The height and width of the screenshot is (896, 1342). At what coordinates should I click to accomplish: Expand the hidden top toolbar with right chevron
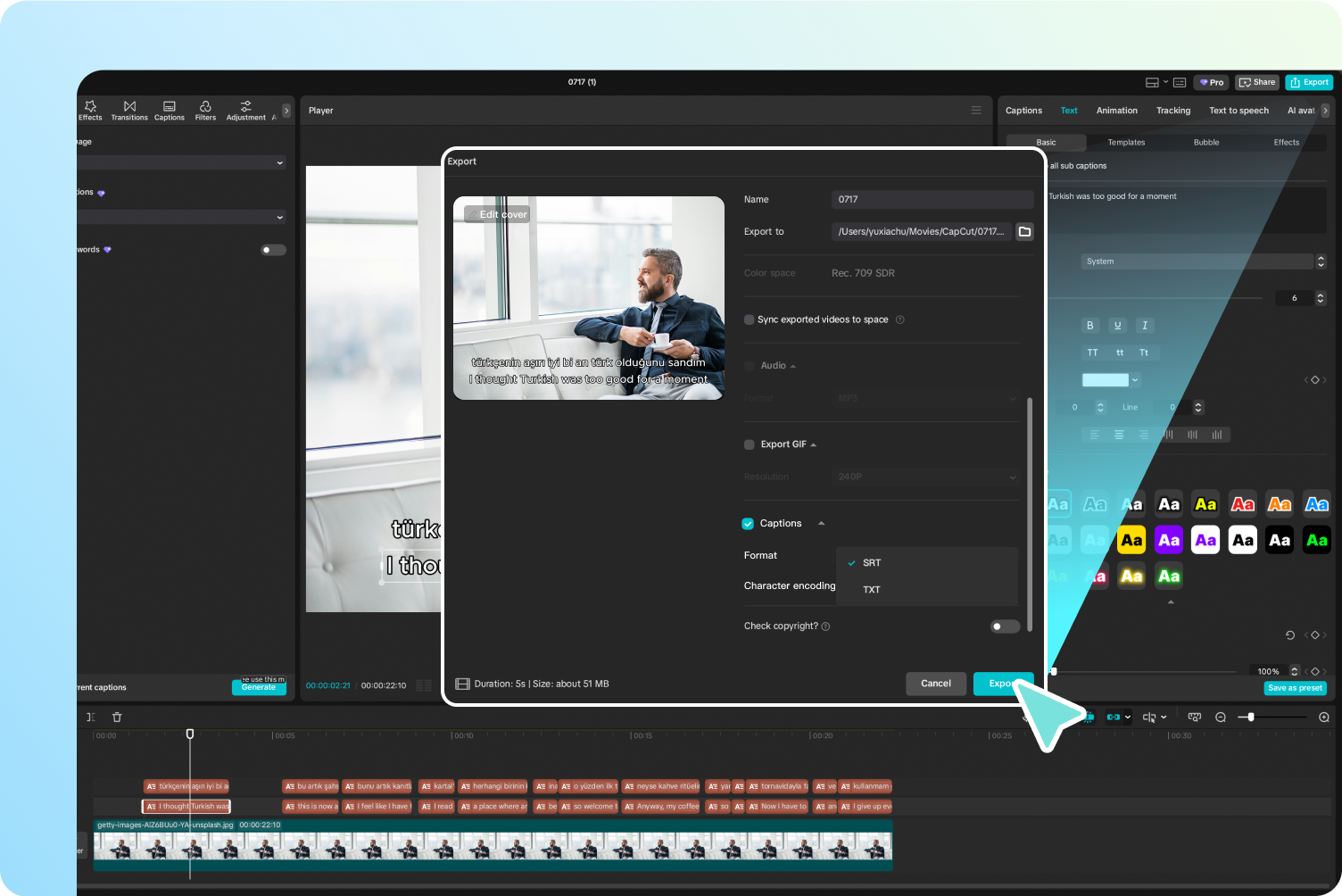286,110
